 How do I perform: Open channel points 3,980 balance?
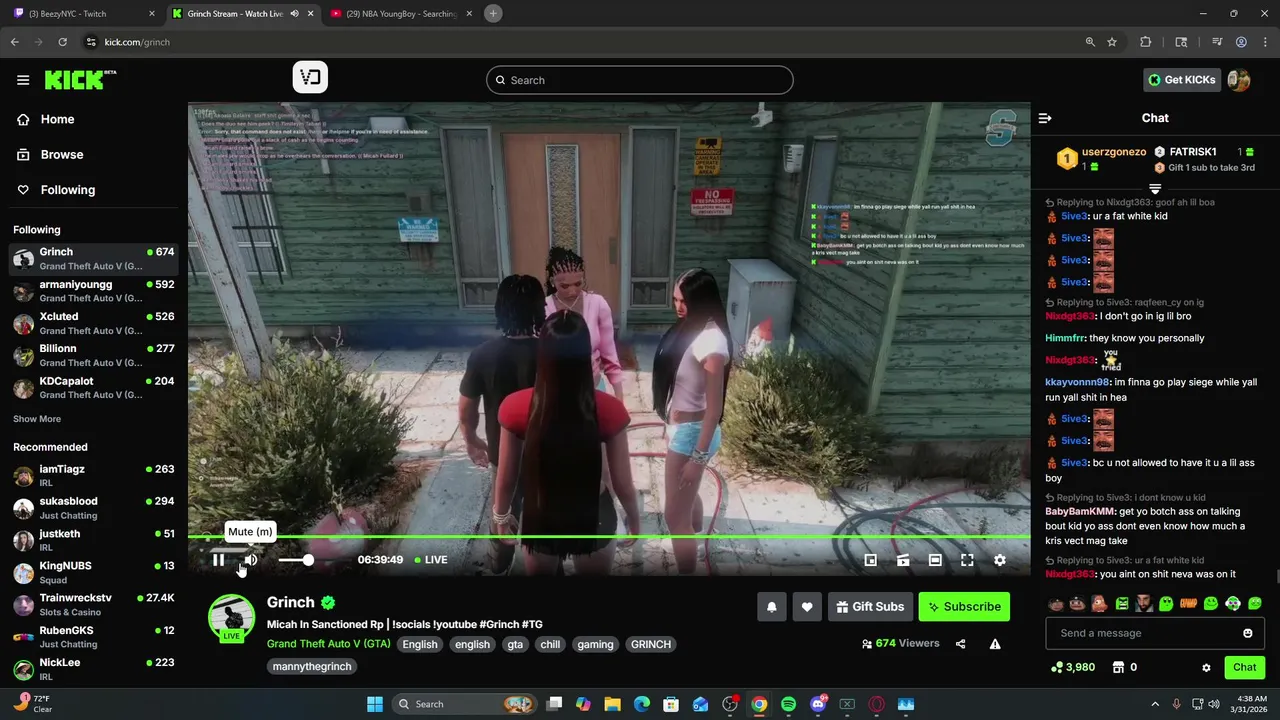(x=1073, y=667)
